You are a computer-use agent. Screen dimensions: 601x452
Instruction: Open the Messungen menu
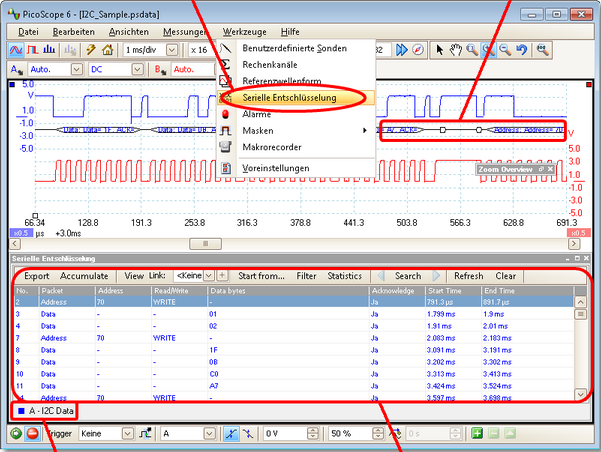[185, 32]
